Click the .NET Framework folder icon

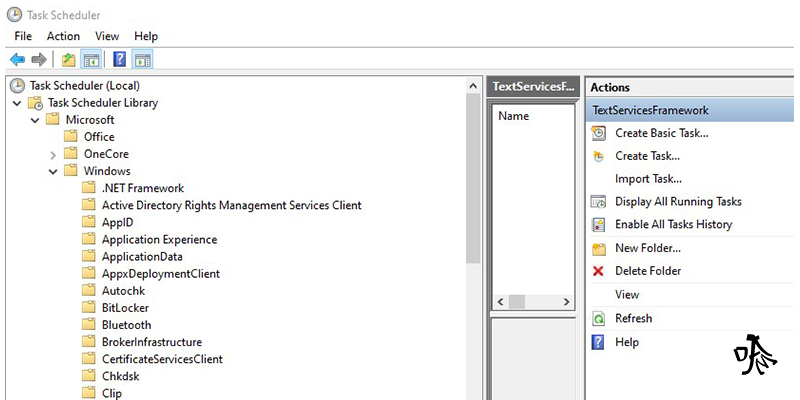coord(89,188)
